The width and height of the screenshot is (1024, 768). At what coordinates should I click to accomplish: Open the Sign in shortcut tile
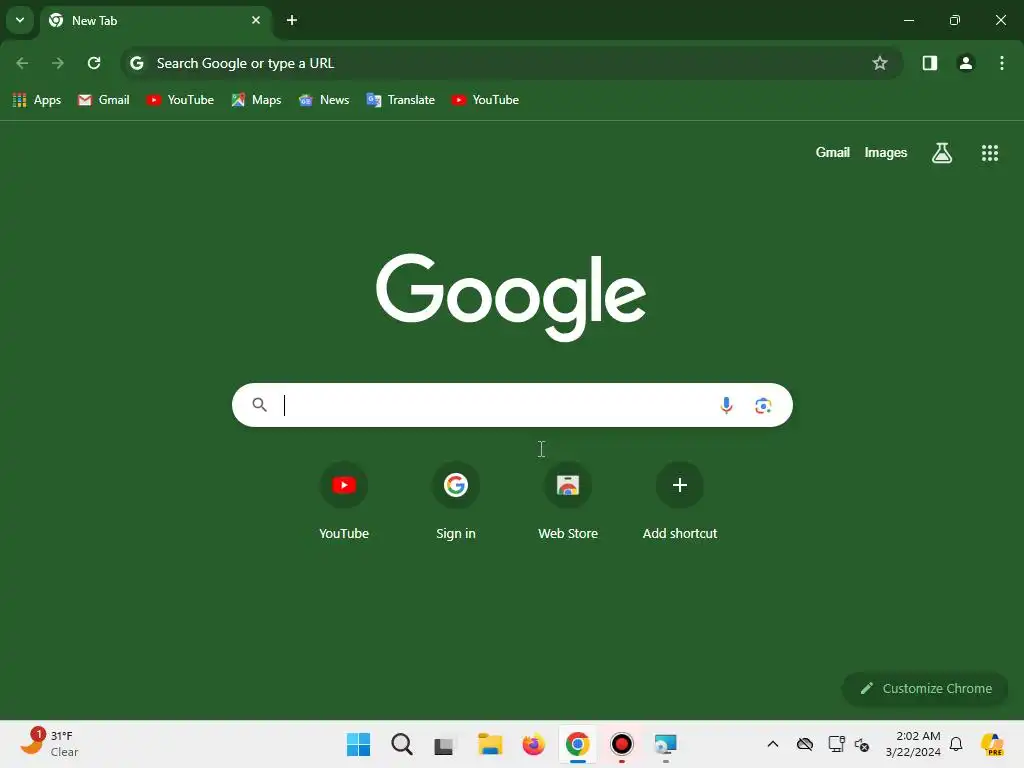coord(456,502)
